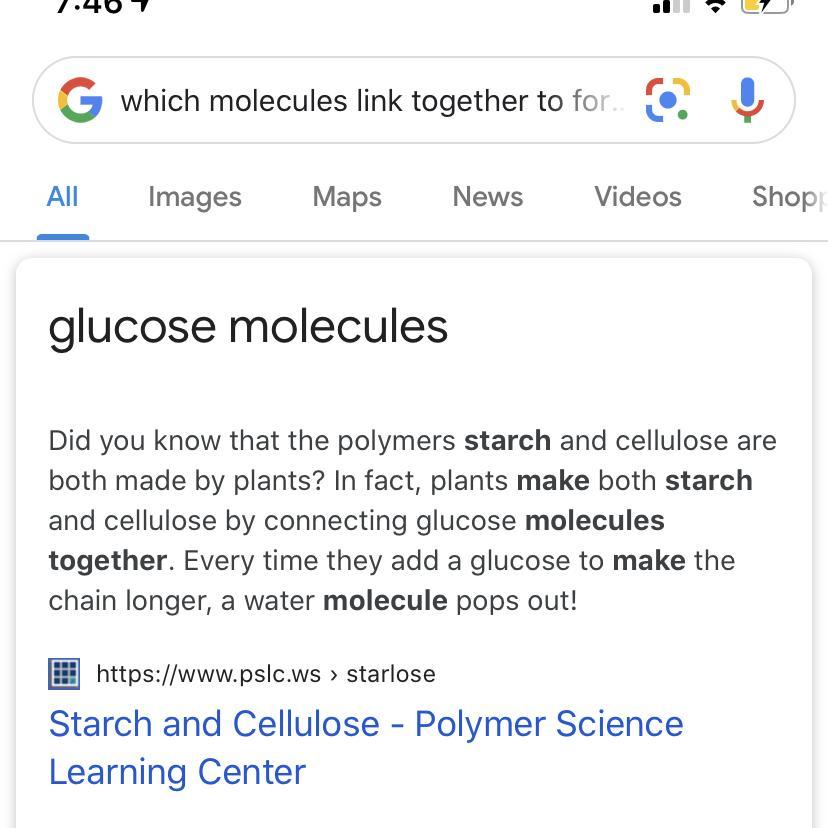Open the partially visible Shopping tab
Image resolution: width=828 pixels, height=828 pixels.
pyautogui.click(x=788, y=196)
